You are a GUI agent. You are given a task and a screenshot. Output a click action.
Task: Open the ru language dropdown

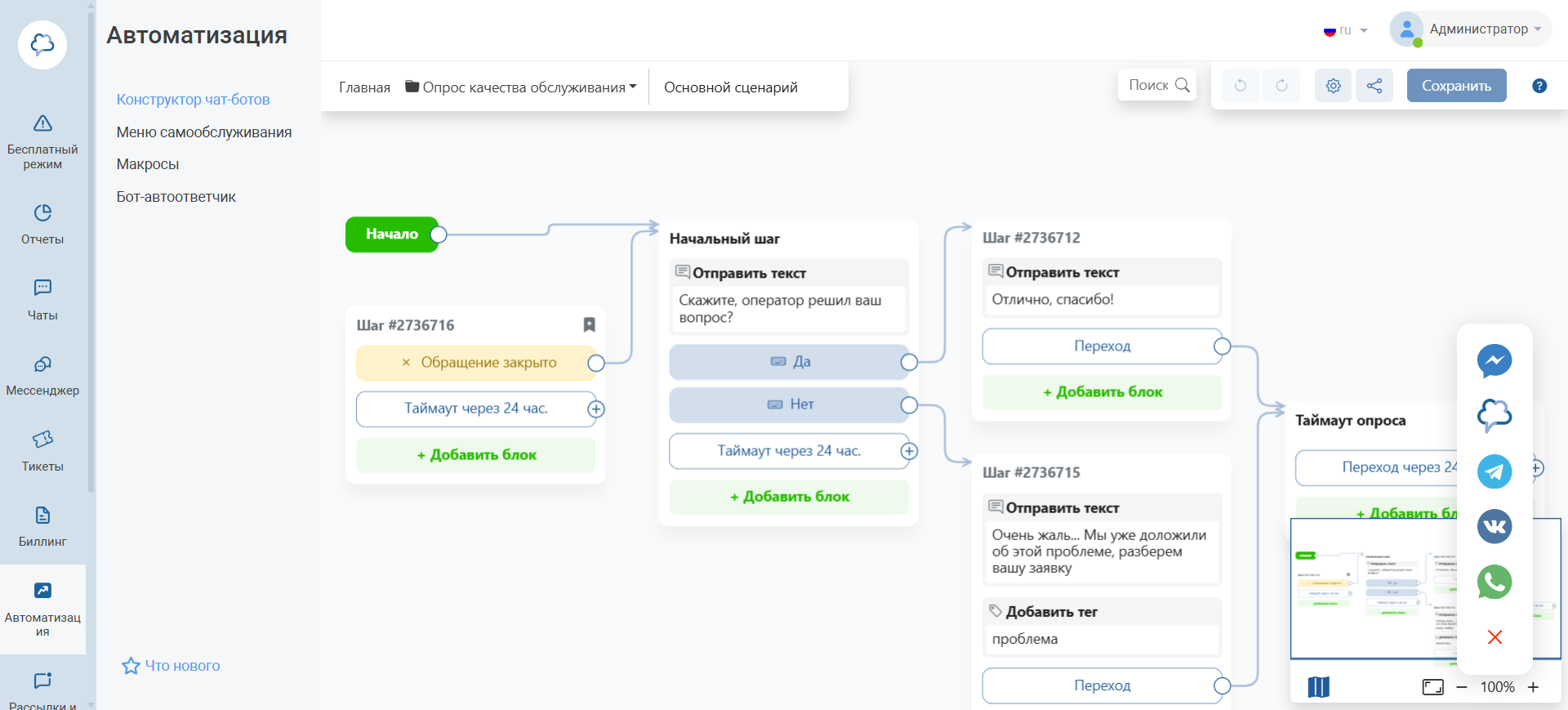point(1345,30)
